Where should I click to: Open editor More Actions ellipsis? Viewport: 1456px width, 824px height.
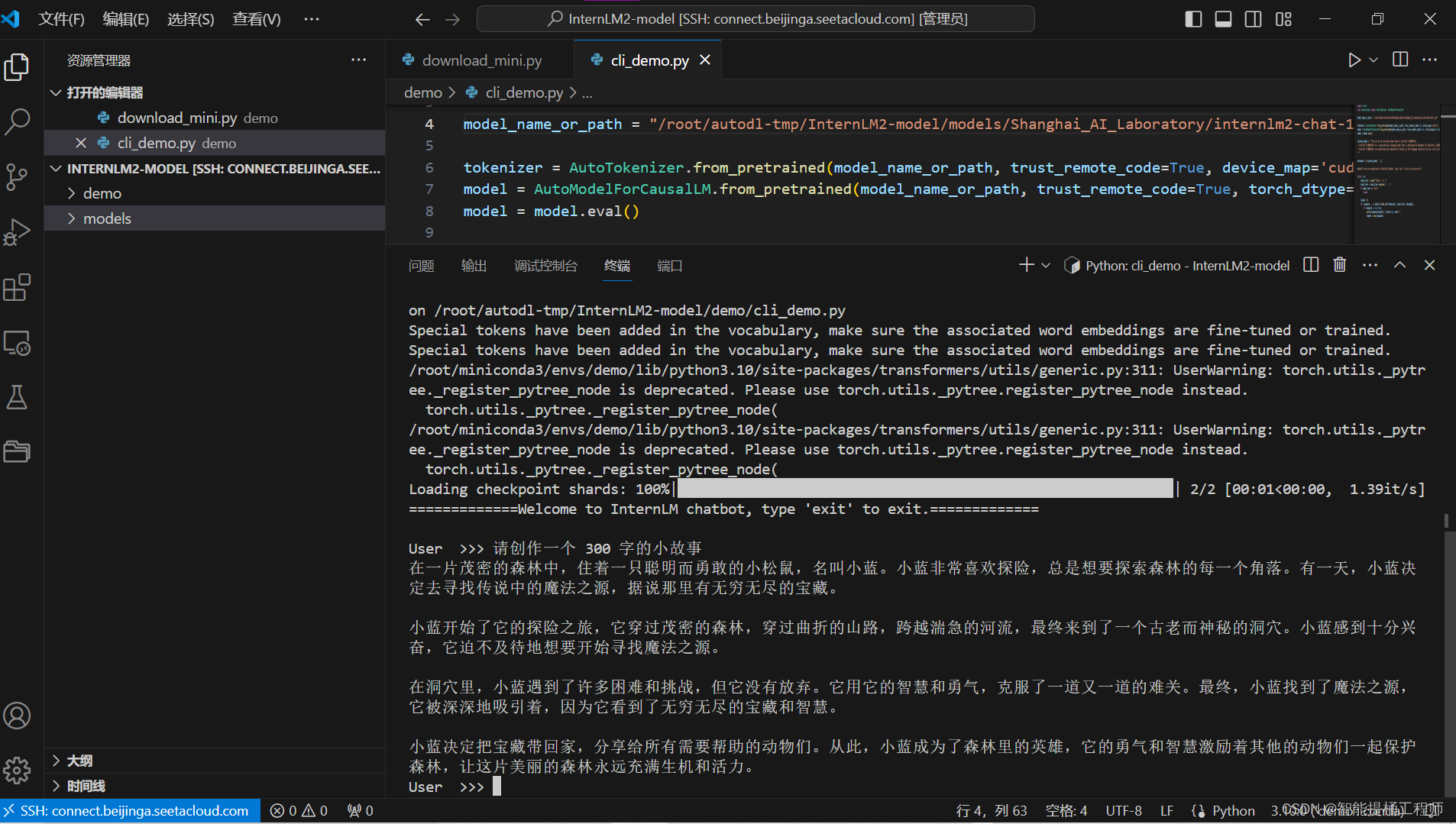[x=1430, y=60]
